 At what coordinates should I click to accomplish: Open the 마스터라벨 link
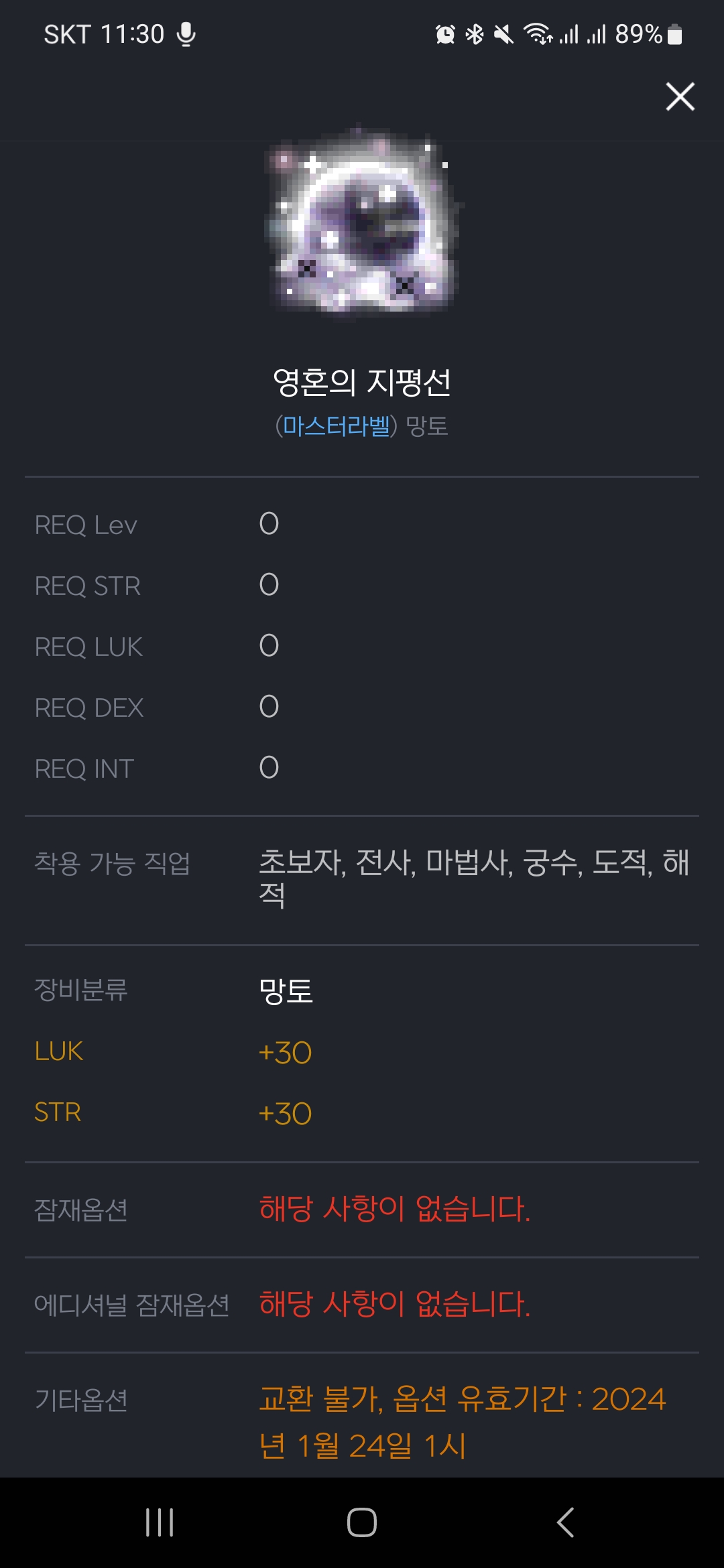click(336, 426)
